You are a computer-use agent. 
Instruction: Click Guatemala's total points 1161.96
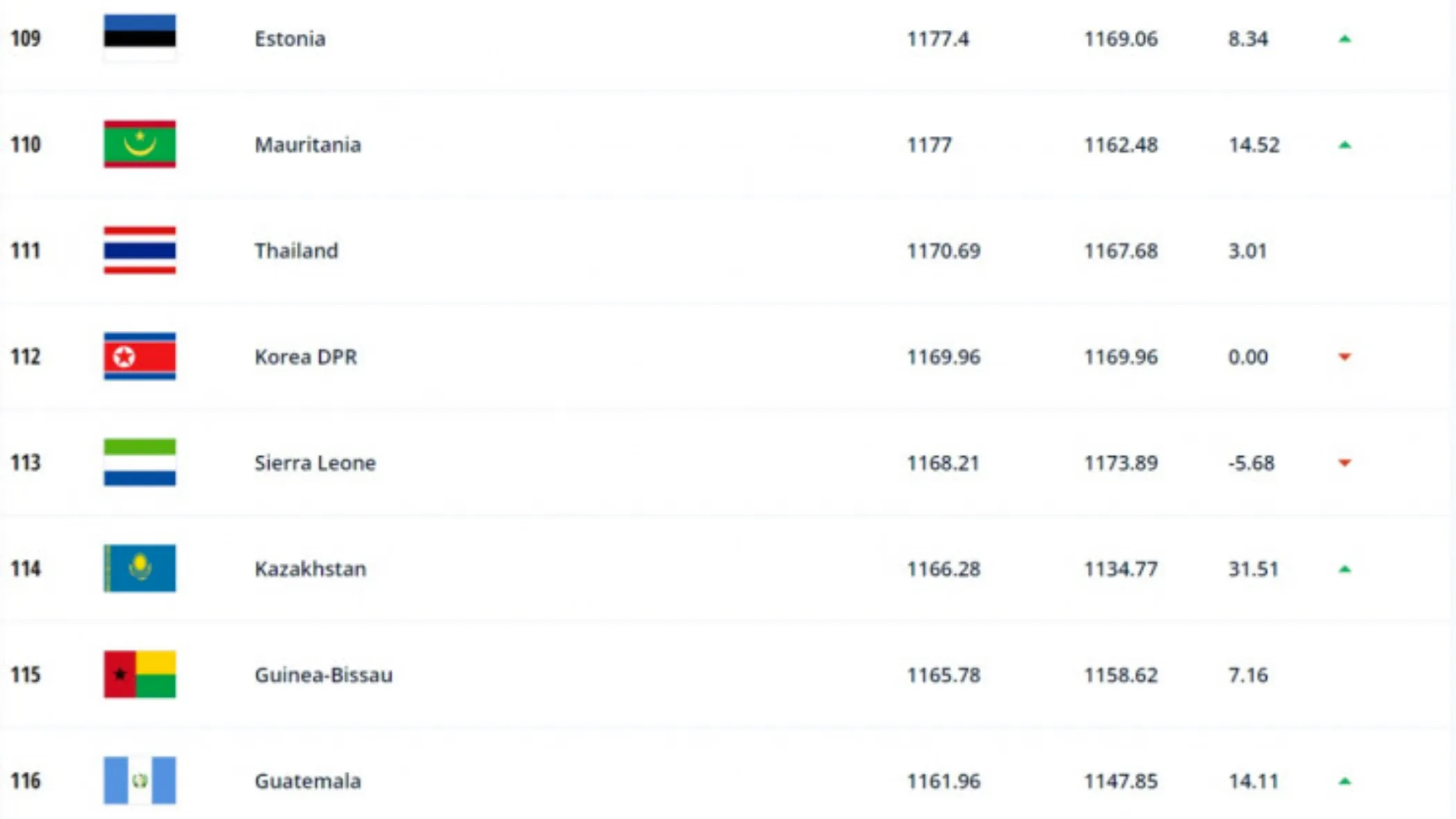944,782
